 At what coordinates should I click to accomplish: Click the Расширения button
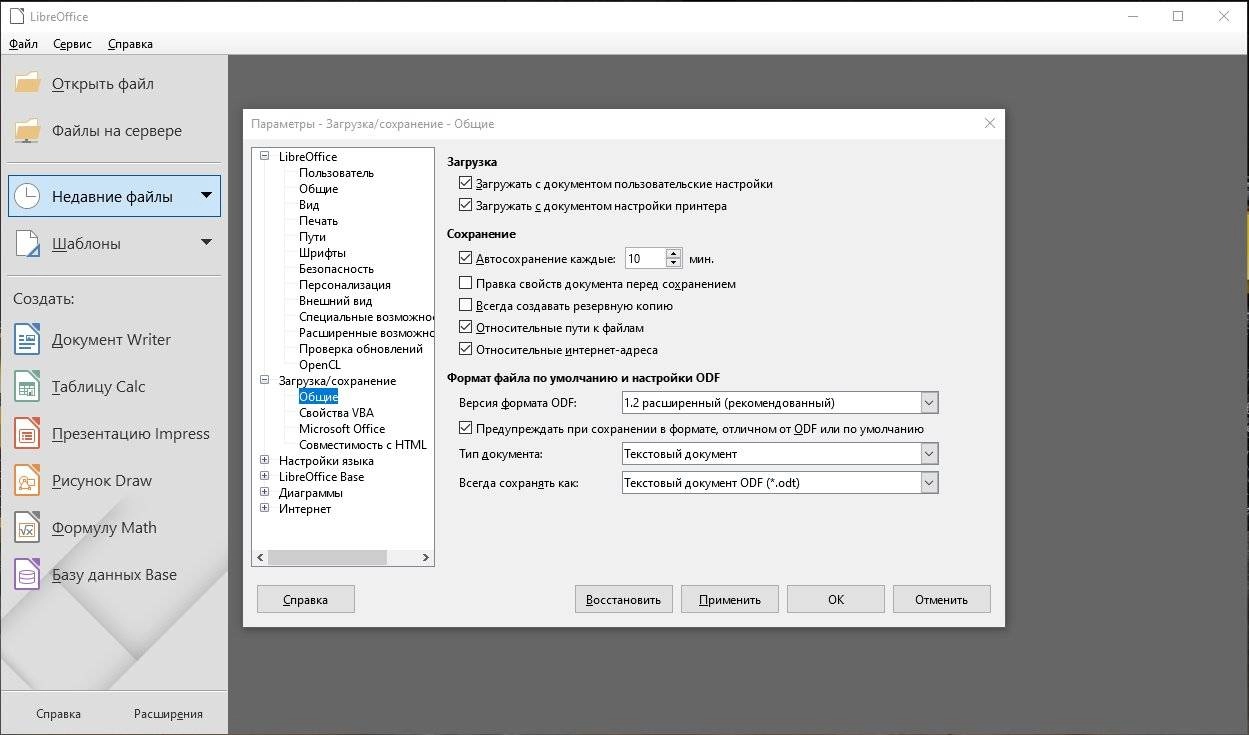pyautogui.click(x=168, y=714)
